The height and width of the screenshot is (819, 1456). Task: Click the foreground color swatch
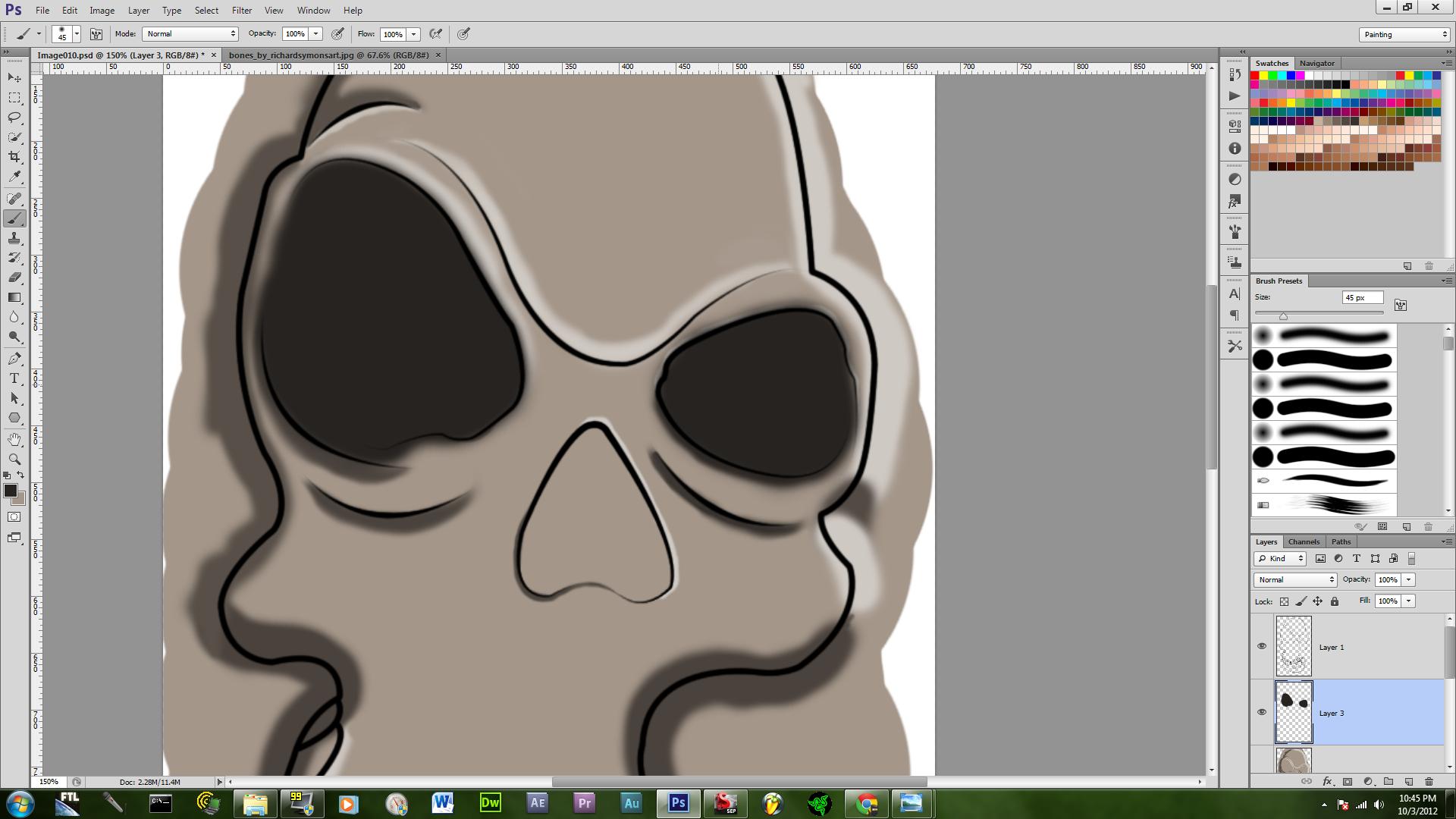[x=10, y=491]
